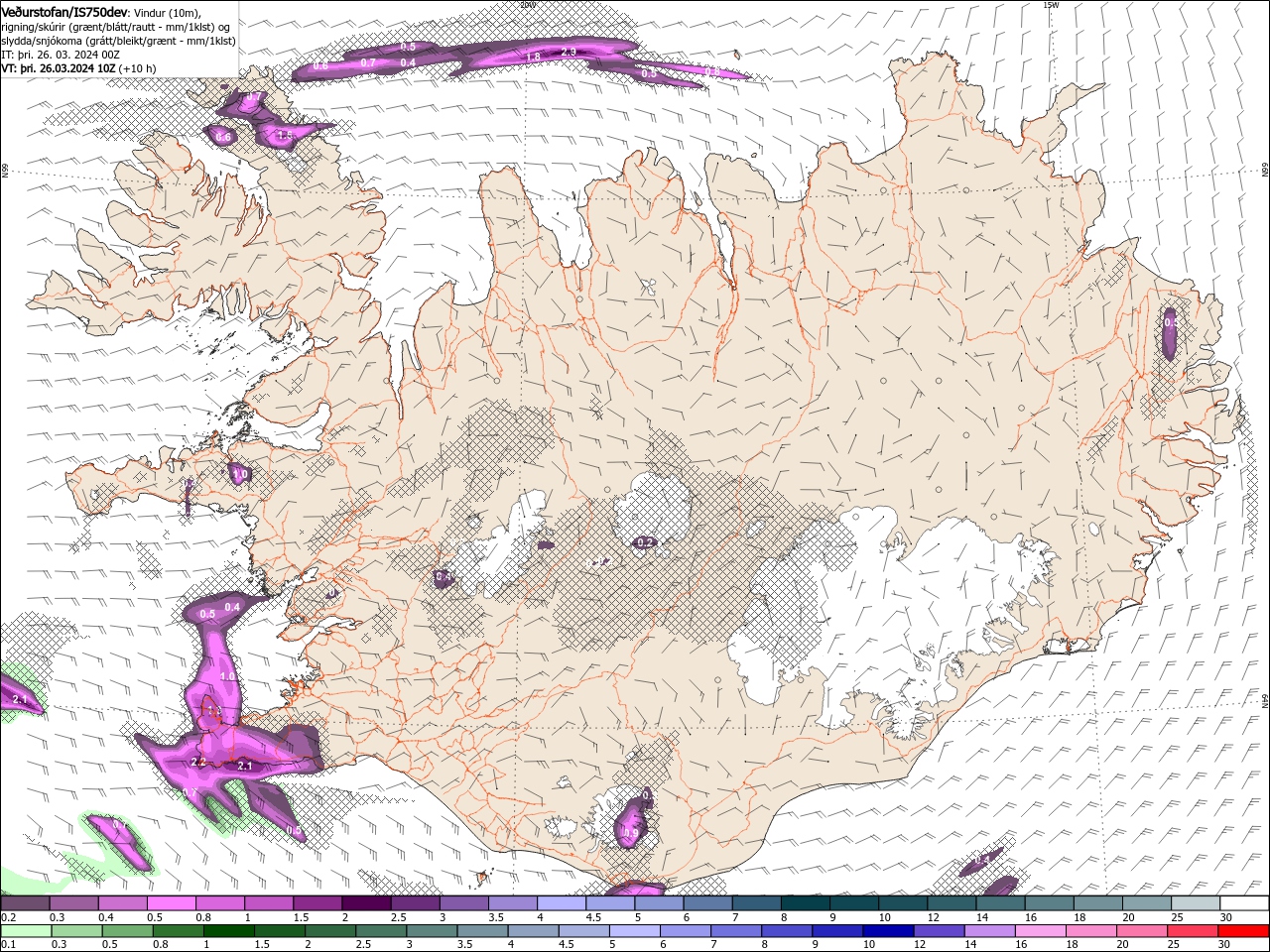Click the '15W' longitude label
Image resolution: width=1270 pixels, height=952 pixels.
[1051, 5]
